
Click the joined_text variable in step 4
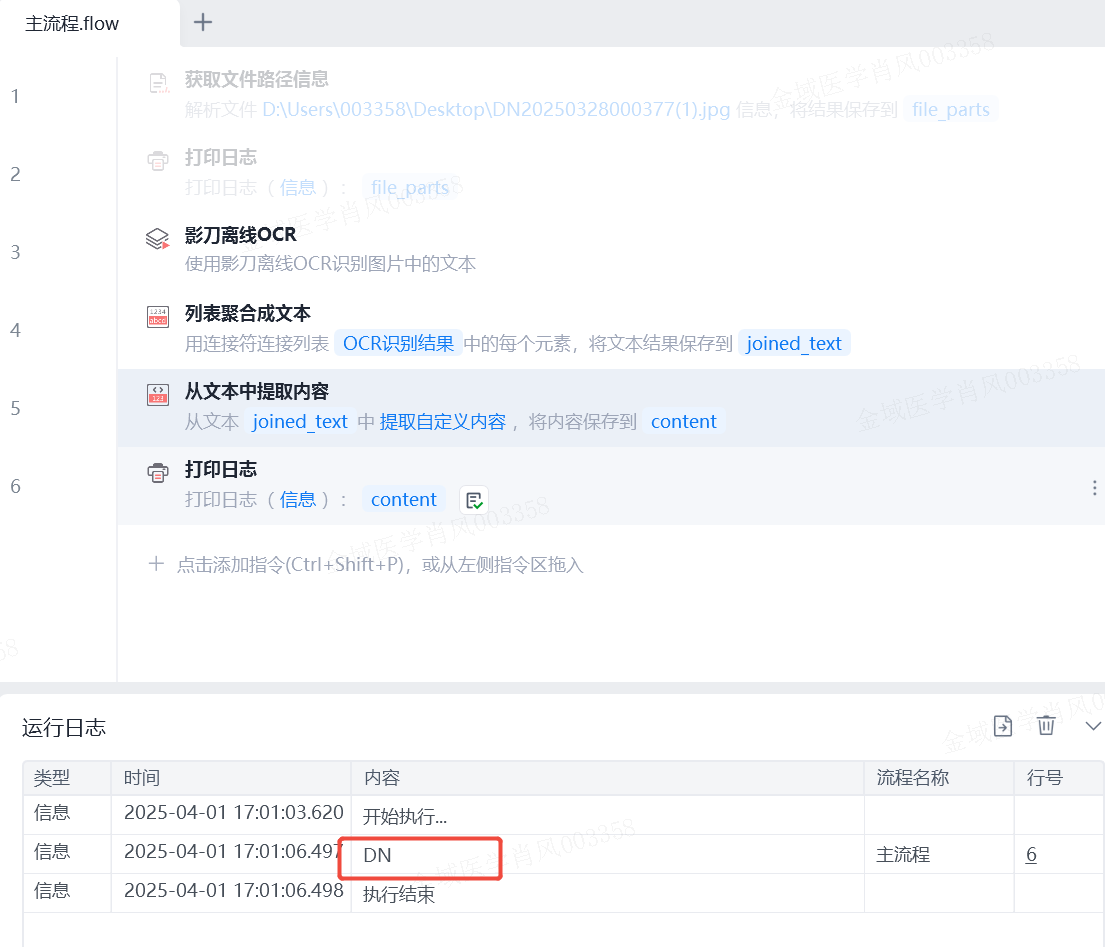(x=794, y=343)
